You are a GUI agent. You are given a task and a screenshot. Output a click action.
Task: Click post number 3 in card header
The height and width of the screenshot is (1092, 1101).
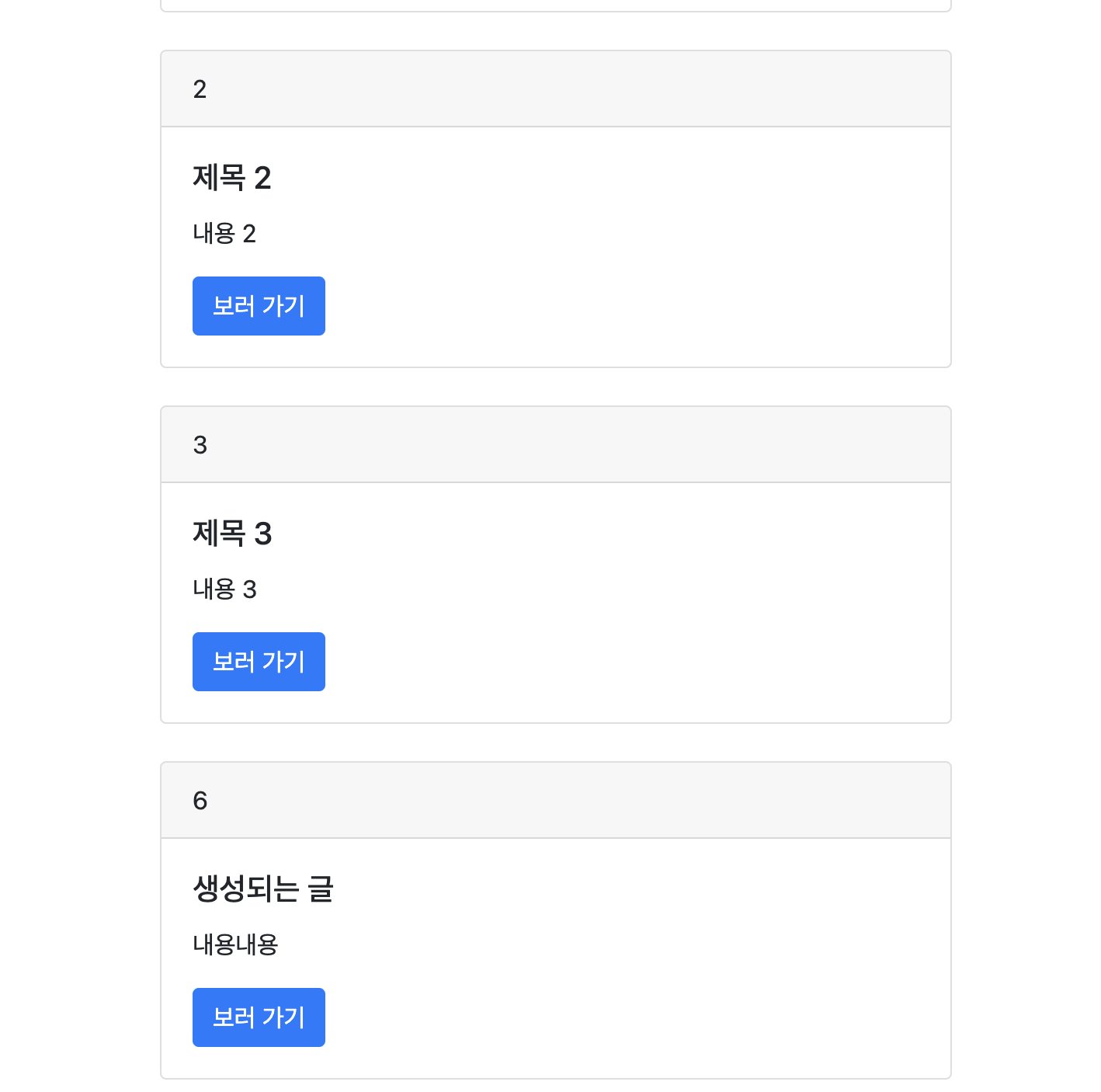pos(200,445)
